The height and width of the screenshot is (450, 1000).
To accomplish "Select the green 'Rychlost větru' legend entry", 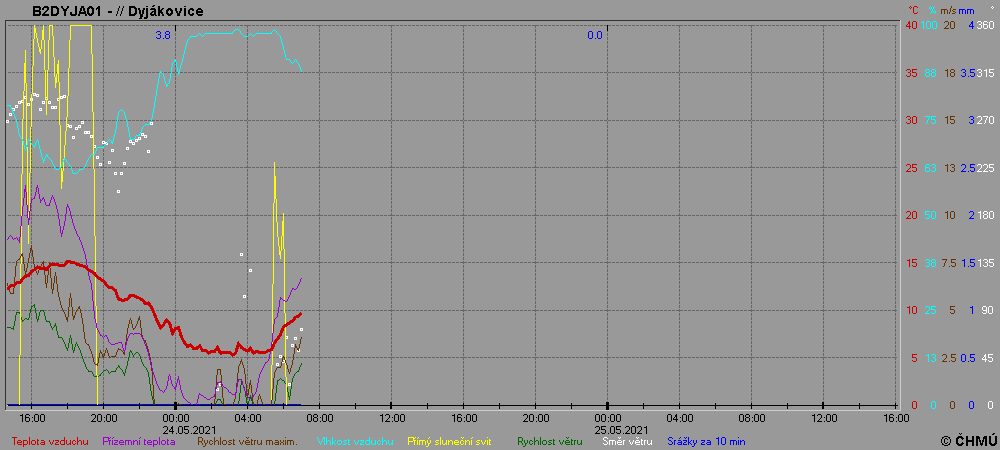I will point(549,441).
